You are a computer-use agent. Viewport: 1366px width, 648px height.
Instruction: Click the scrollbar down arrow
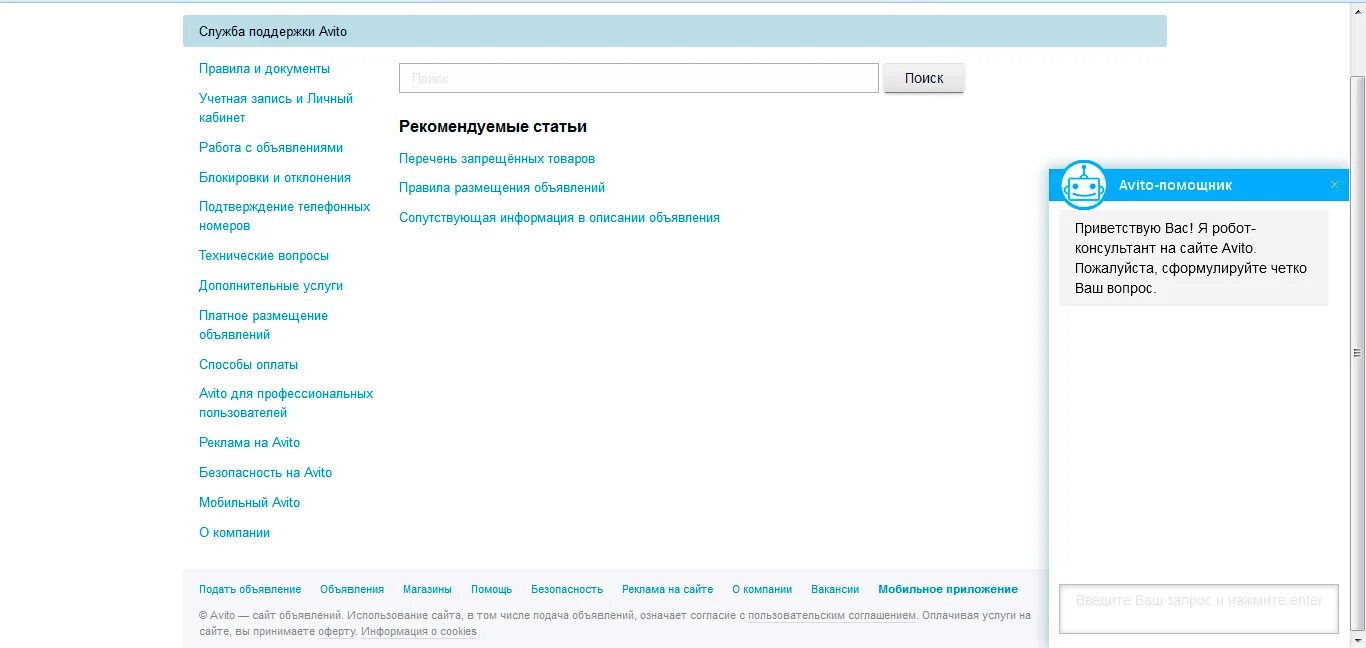(1357, 640)
